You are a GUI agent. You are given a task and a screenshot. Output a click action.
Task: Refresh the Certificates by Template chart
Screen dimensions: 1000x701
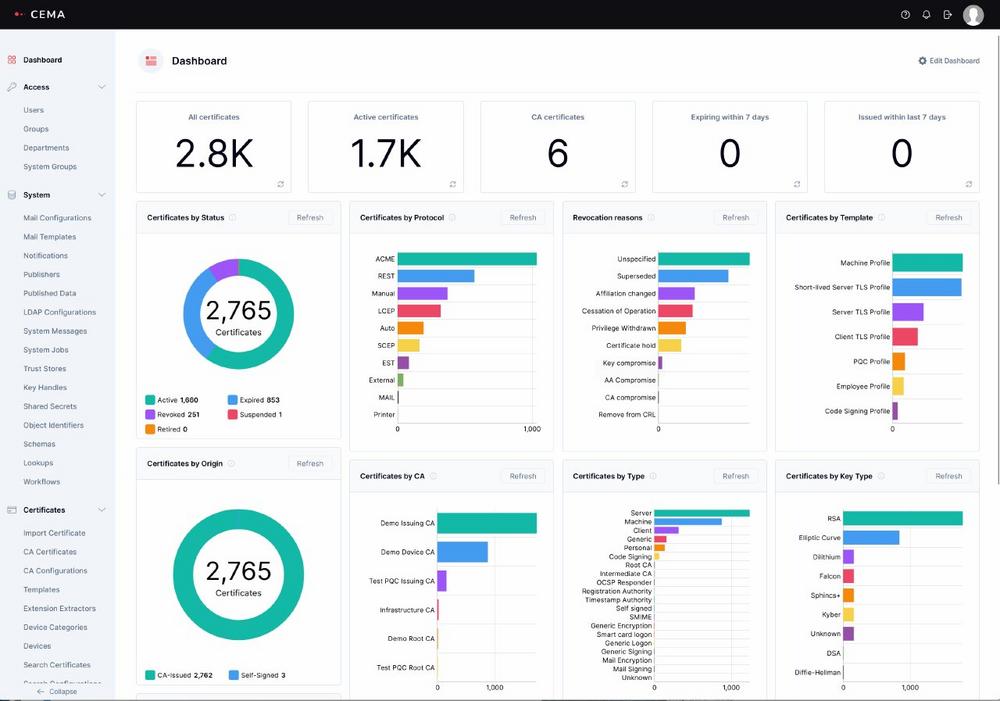(949, 218)
